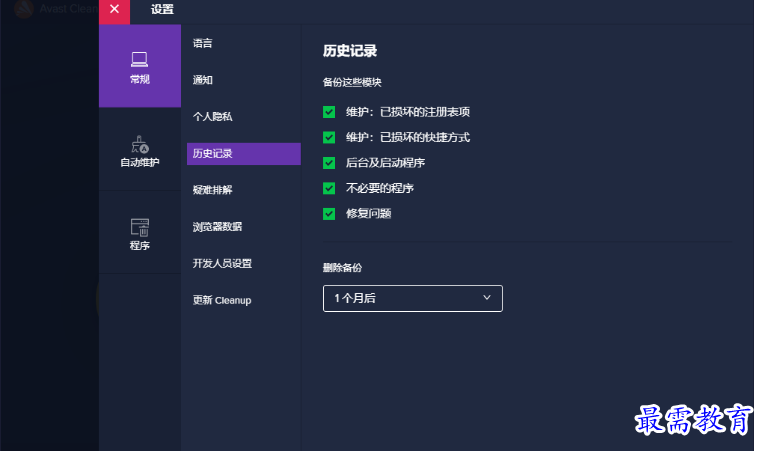Click the 维护: 已损坏的注册表项 label text
Screen dimensions: 759x451
click(x=408, y=112)
